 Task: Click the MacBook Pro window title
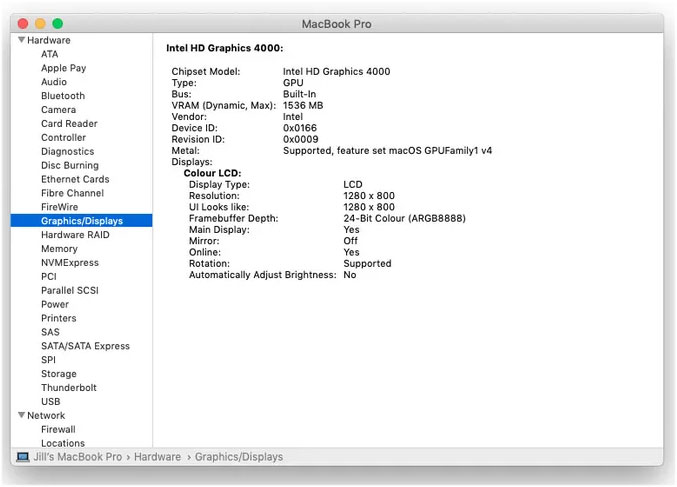[336, 24]
